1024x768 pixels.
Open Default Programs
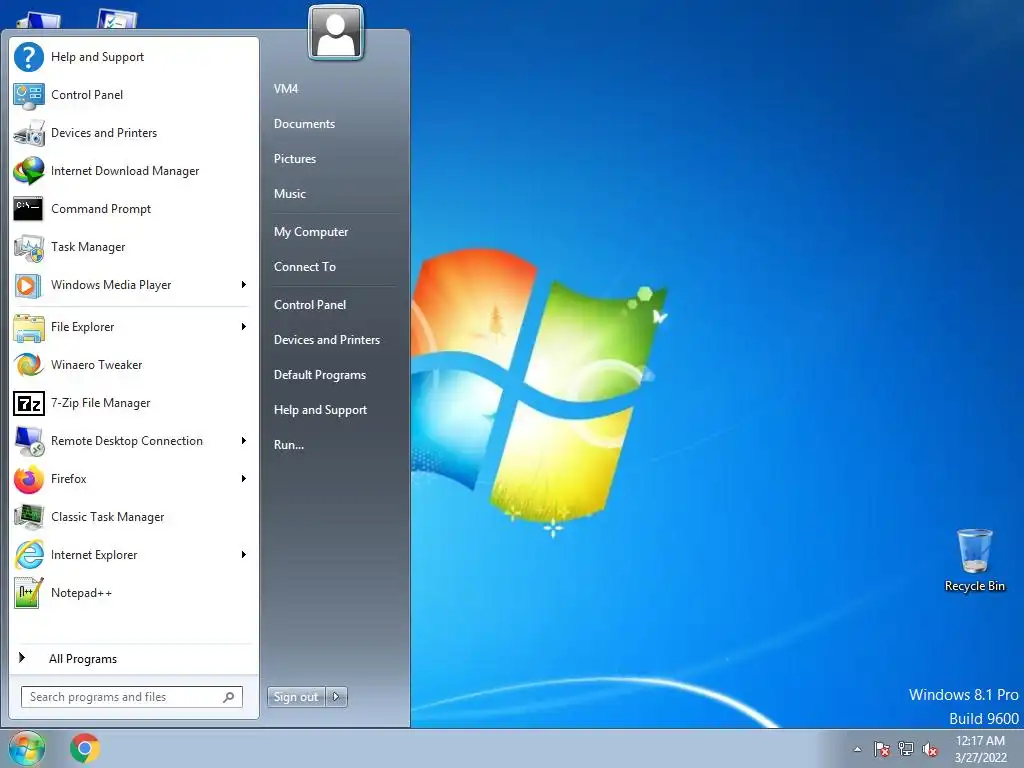(x=320, y=375)
